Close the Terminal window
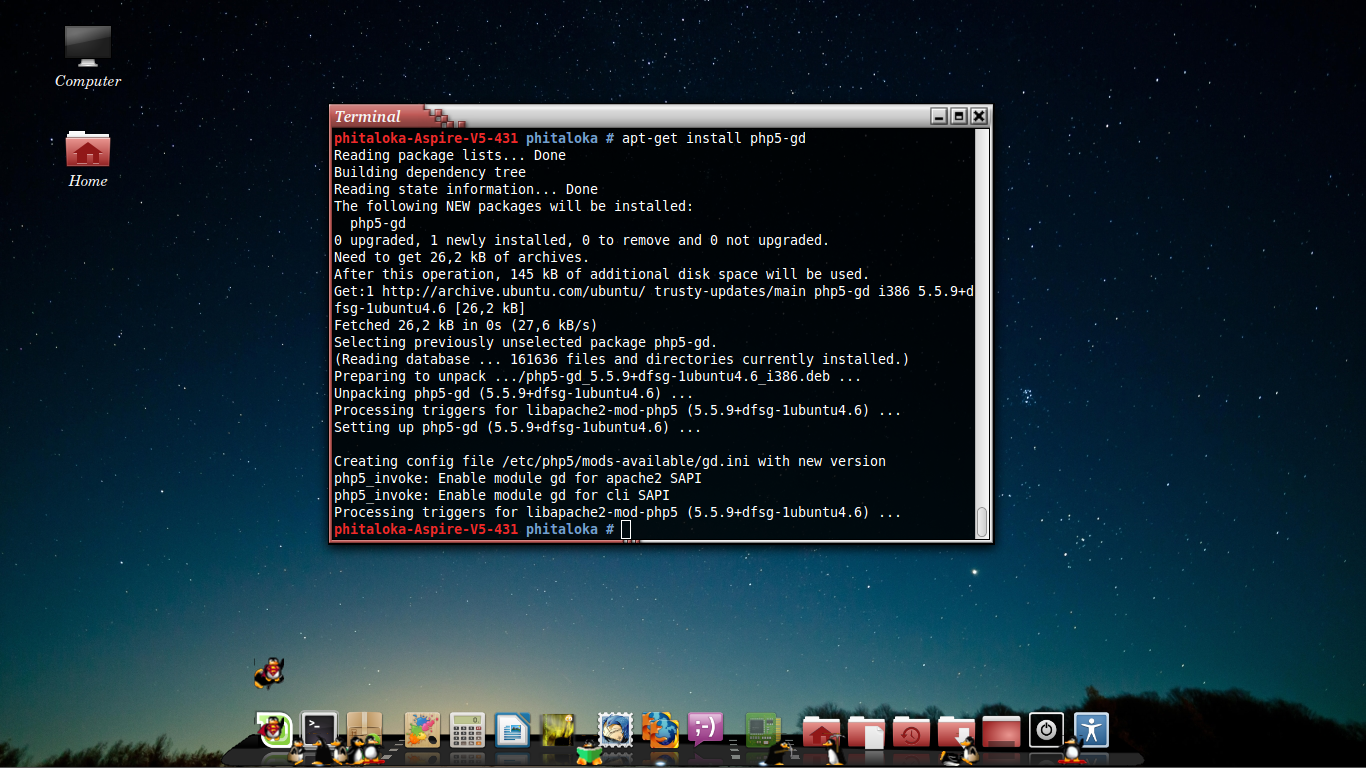The height and width of the screenshot is (768, 1366). [979, 116]
